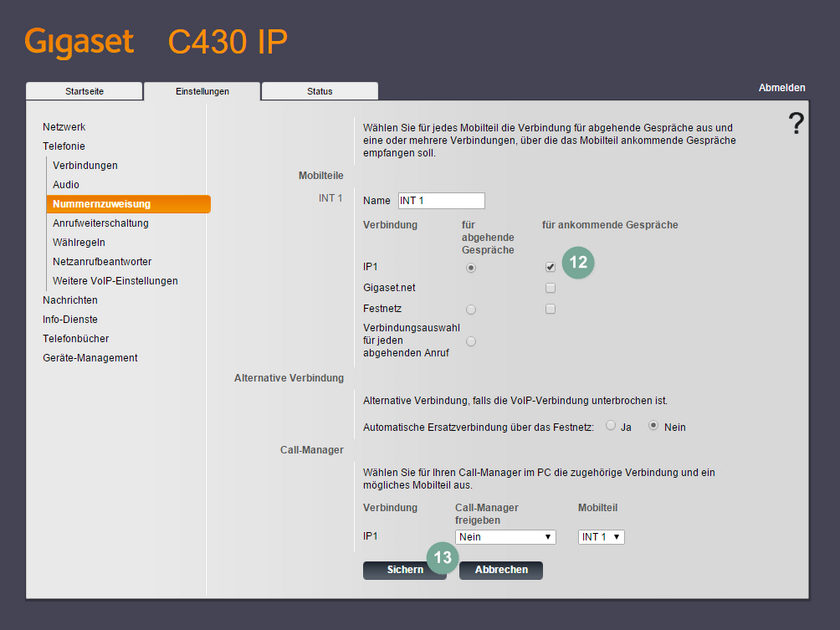Check Festnetz for incoming calls
The width and height of the screenshot is (840, 630).
pos(550,309)
